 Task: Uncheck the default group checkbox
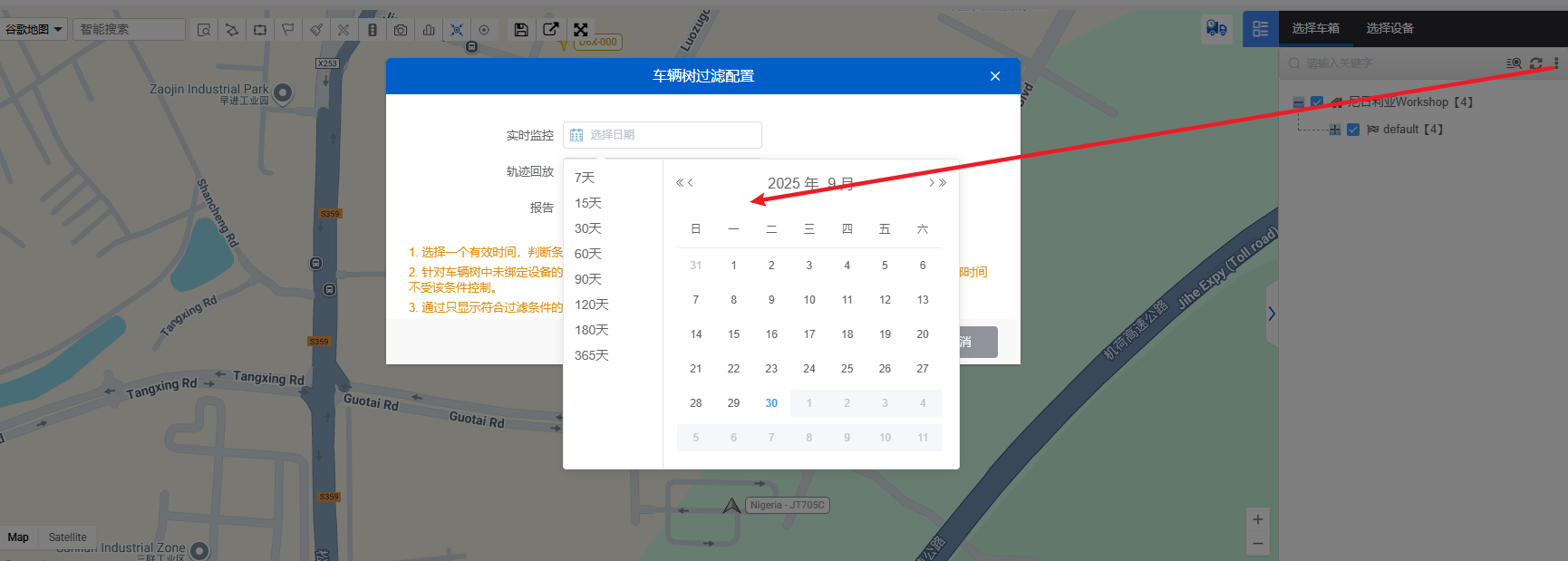[x=1353, y=130]
